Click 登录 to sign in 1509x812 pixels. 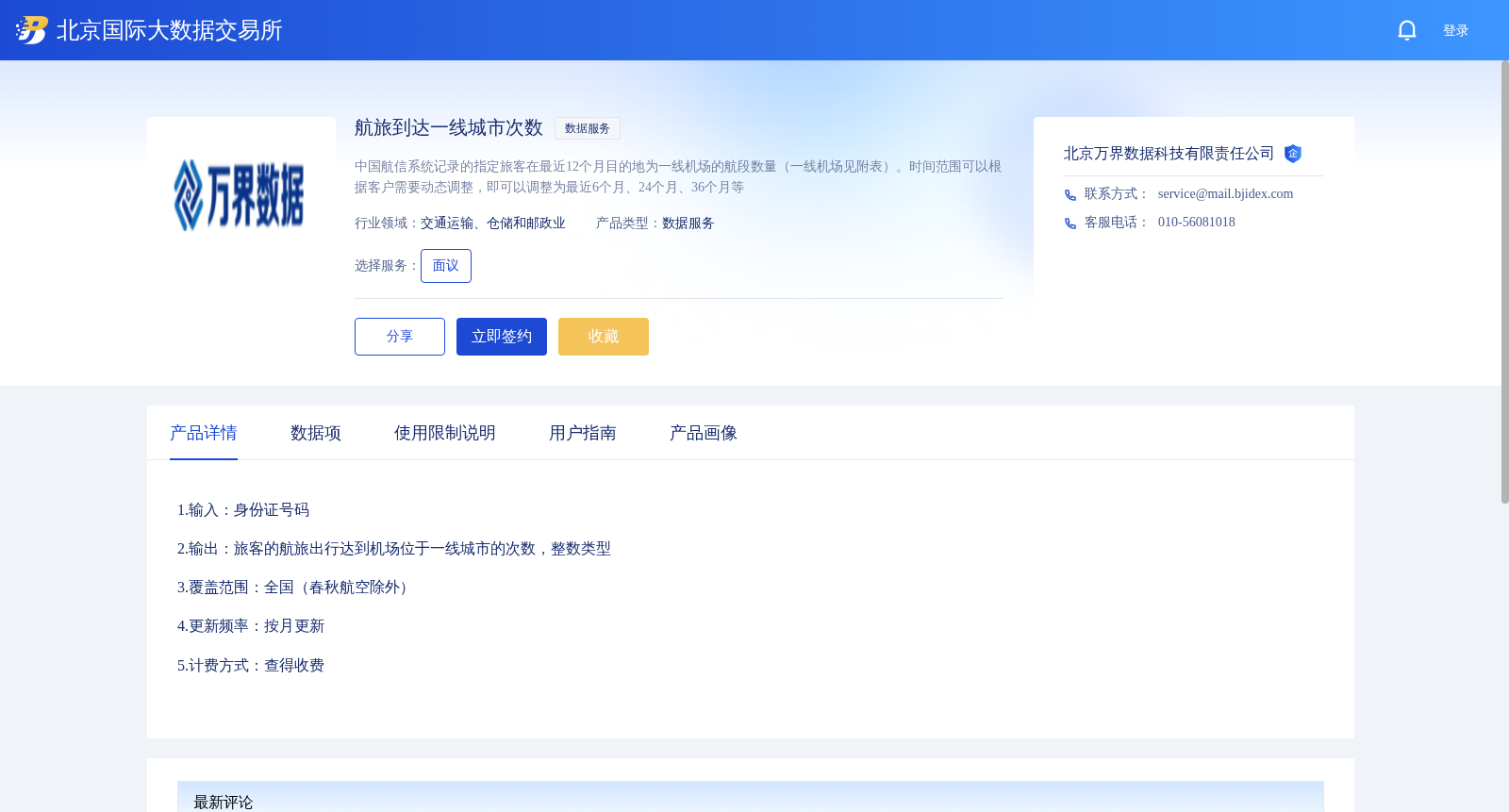(x=1455, y=30)
